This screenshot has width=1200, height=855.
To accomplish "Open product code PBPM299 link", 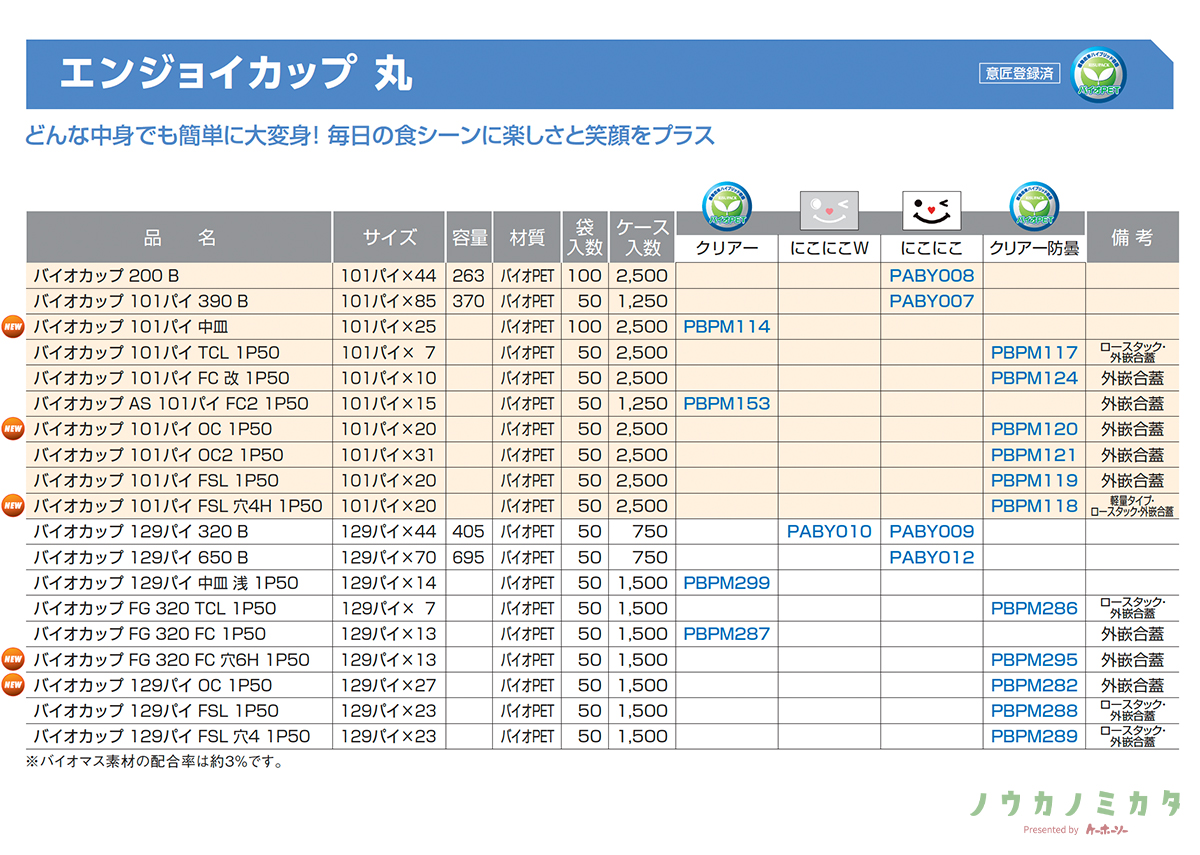I will click(727, 583).
